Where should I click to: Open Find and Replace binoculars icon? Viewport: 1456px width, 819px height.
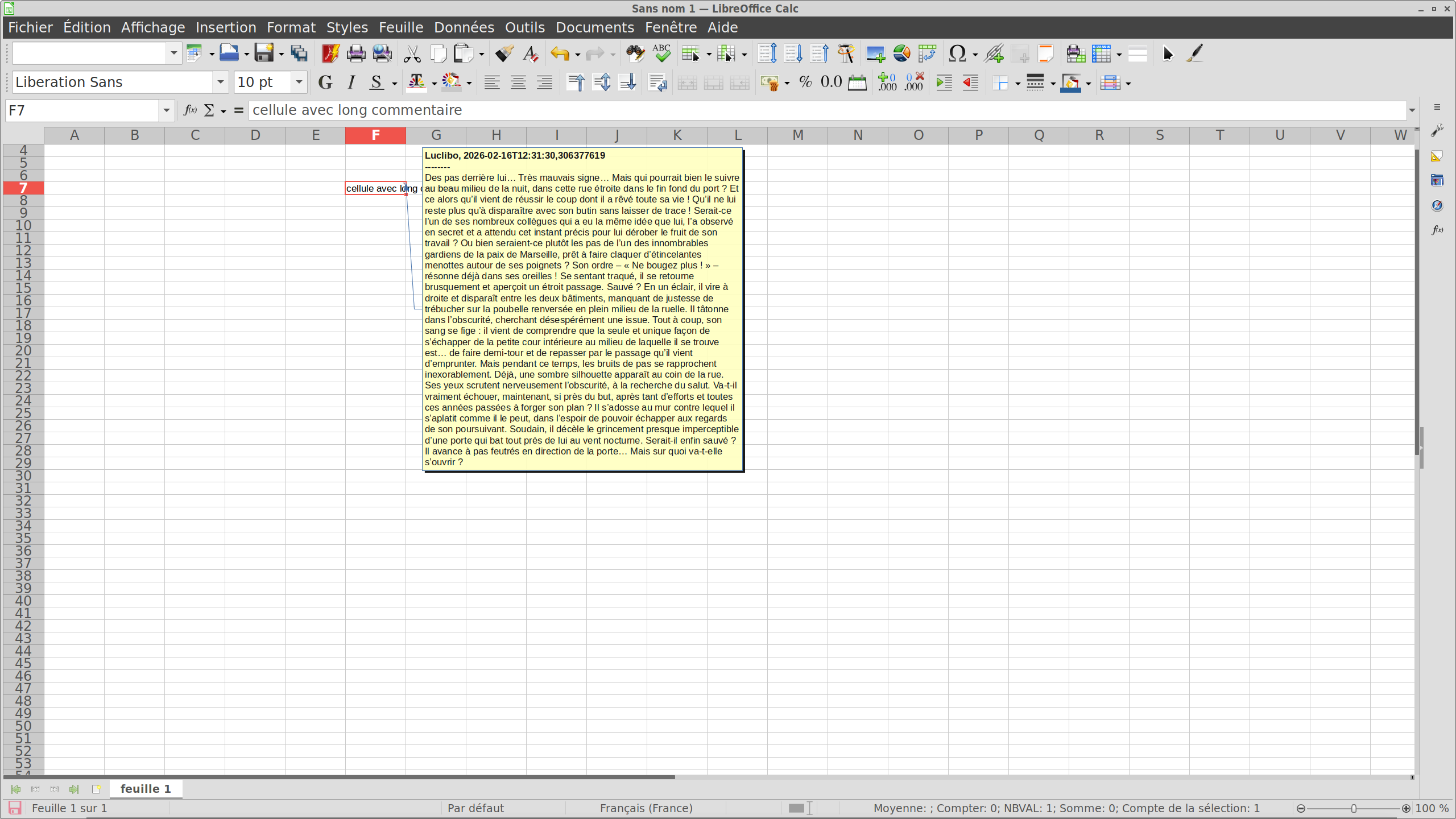635,53
